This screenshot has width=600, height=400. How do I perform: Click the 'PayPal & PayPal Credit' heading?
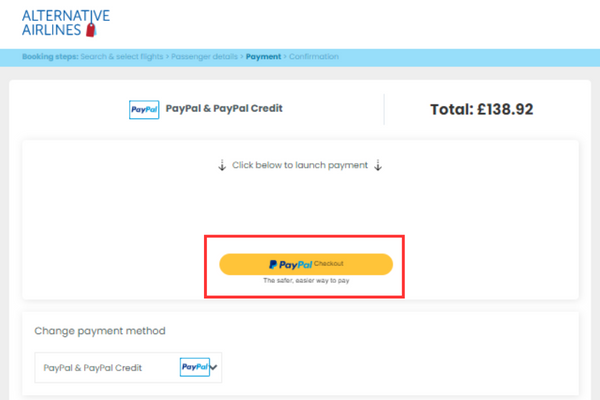point(224,109)
